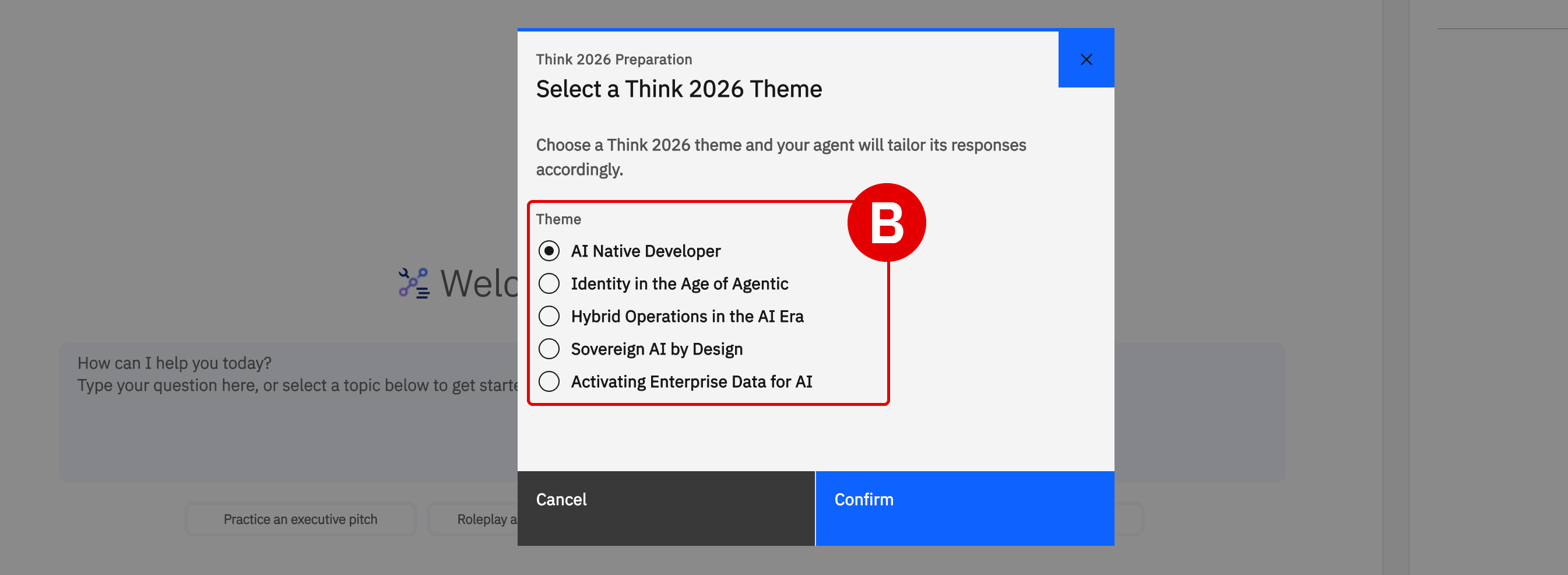Screen dimensions: 1568x575
Task: Choose Hybrid Operations in the AI Era
Action: (549, 317)
